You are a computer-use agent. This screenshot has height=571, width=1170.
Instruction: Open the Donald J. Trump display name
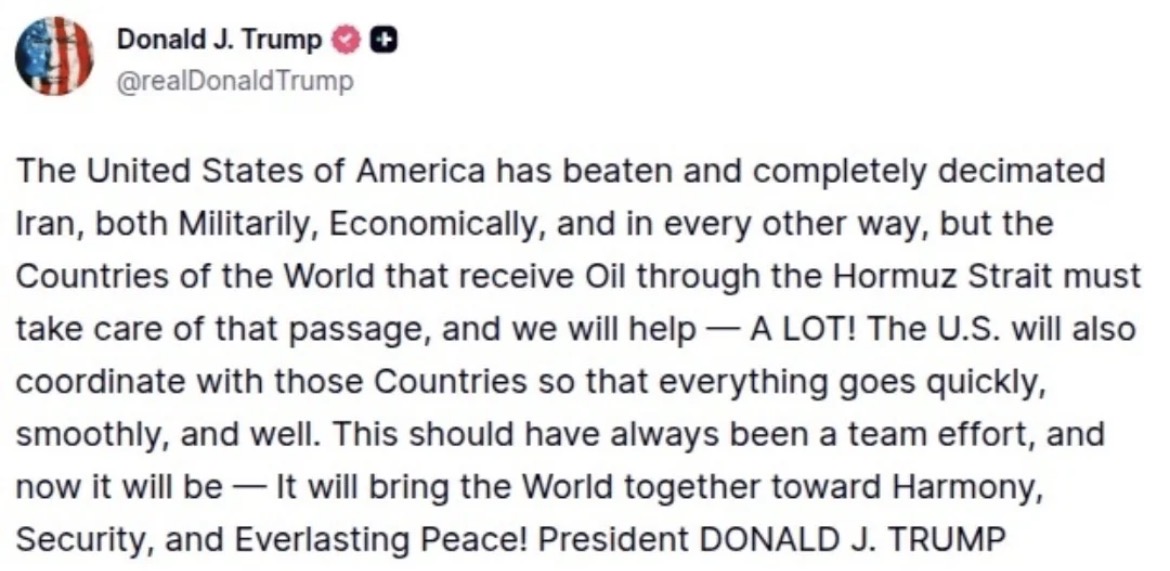pos(219,40)
